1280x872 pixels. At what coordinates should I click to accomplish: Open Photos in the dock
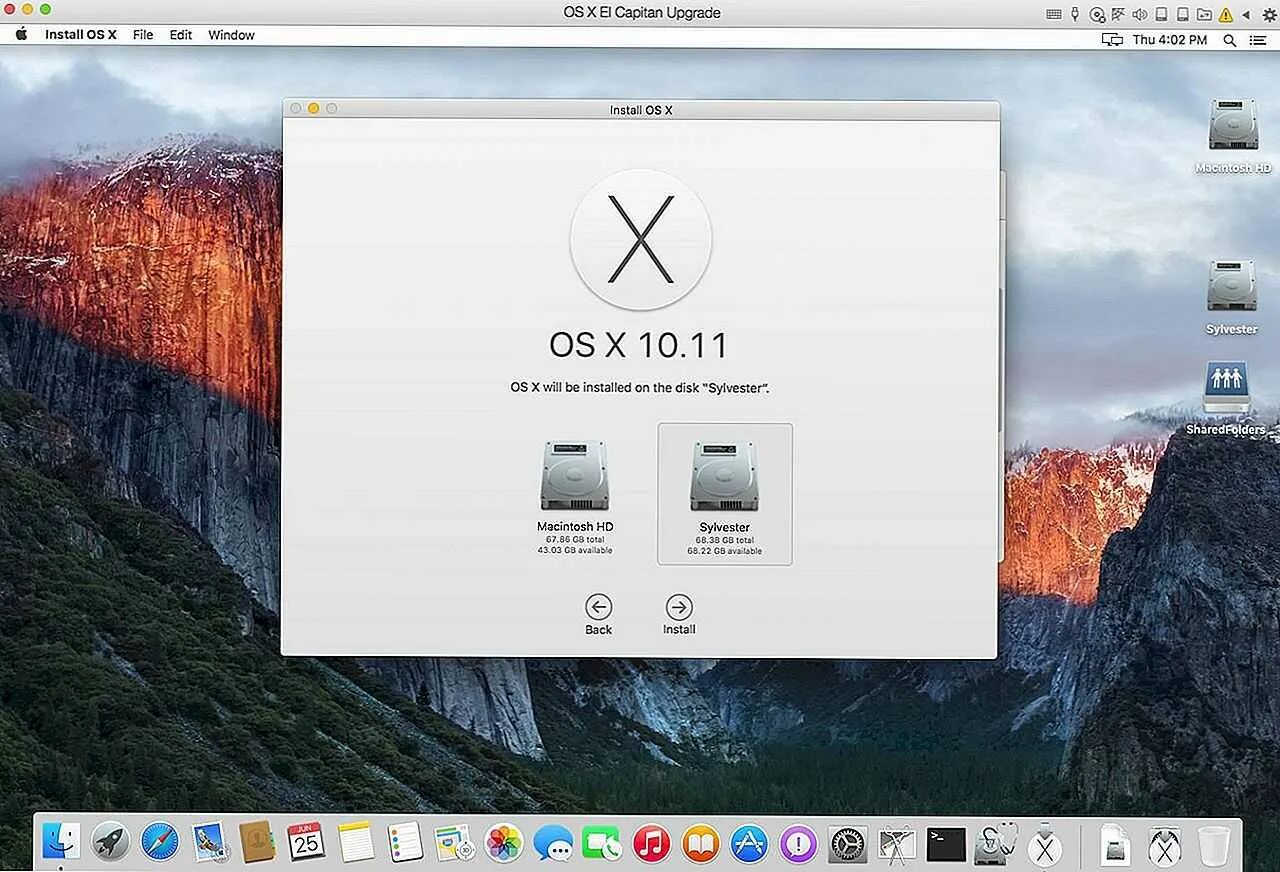(504, 842)
